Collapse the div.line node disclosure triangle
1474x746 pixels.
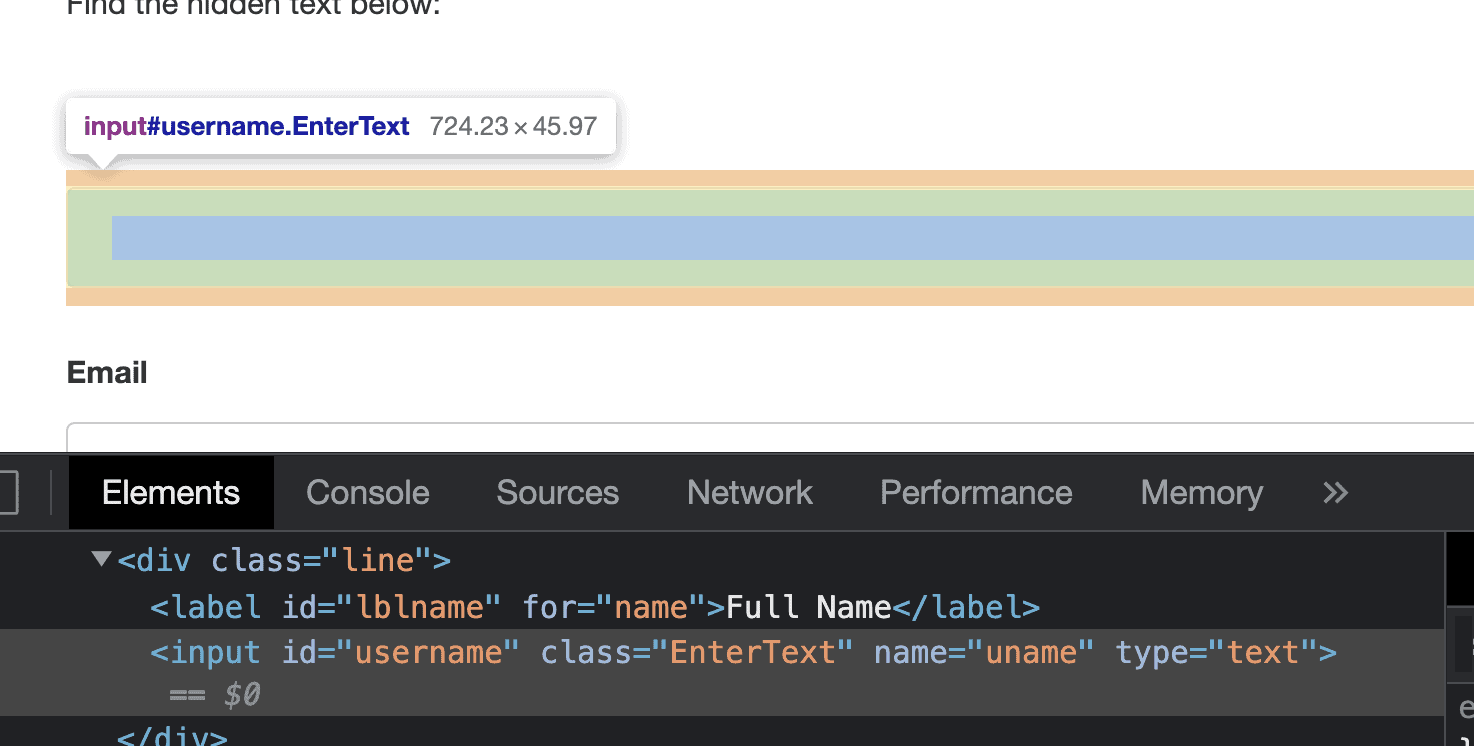100,558
